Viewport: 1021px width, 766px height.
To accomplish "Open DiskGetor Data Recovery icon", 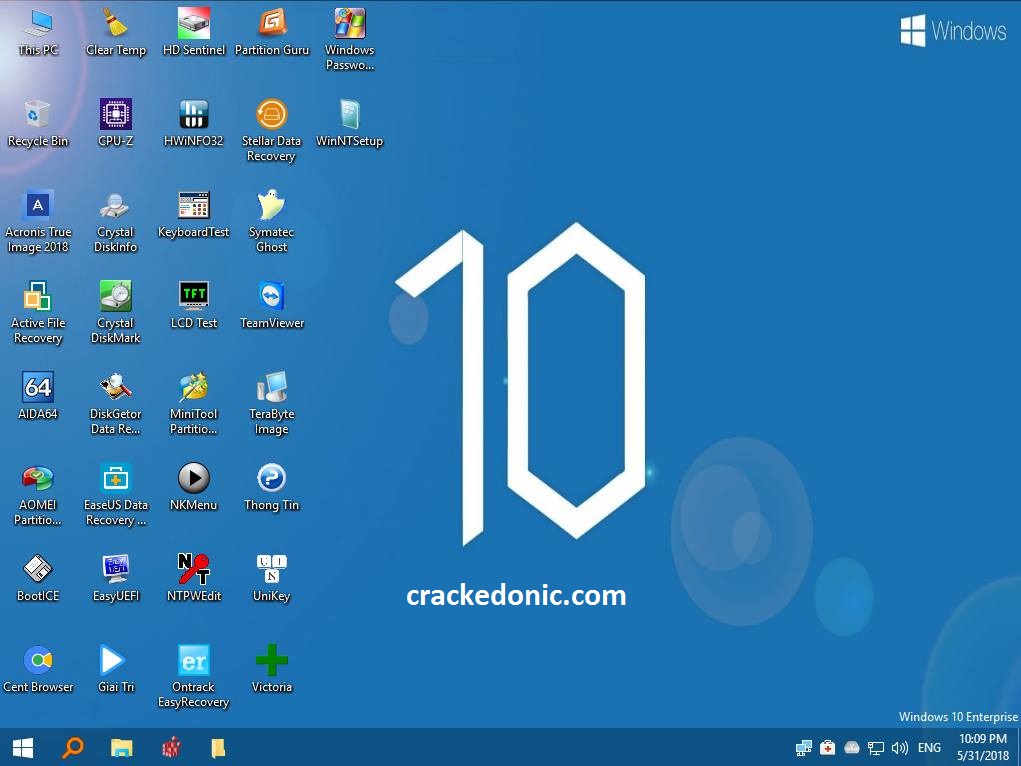I will point(116,404).
